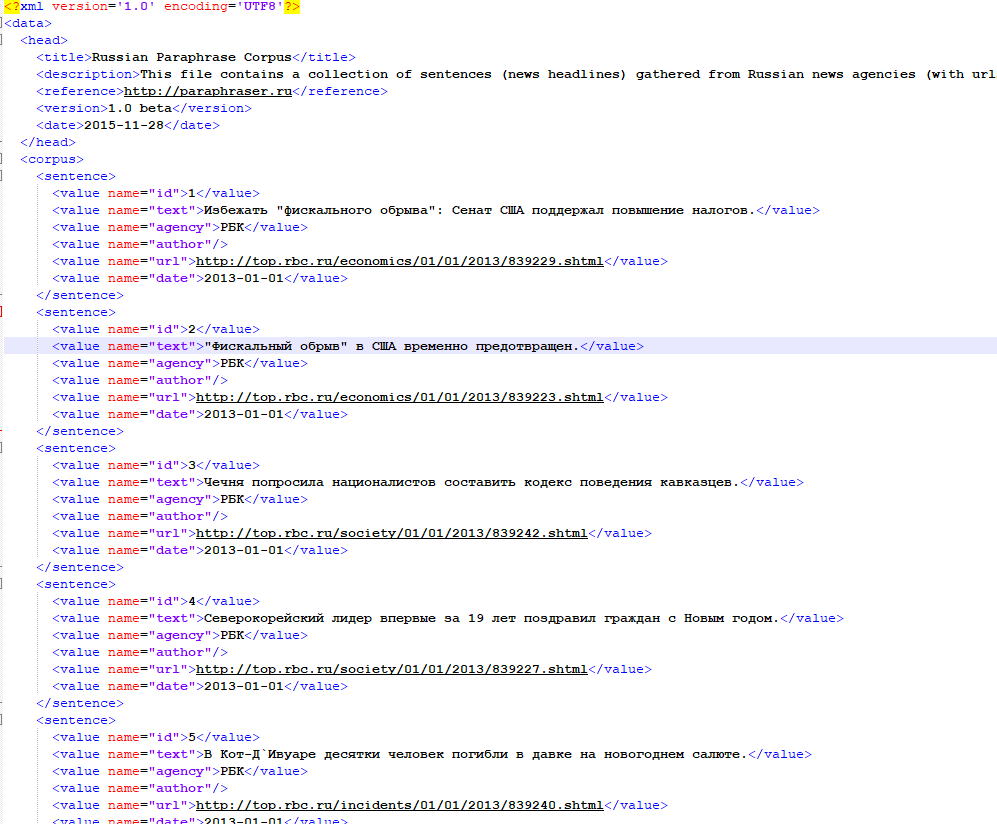Open the http://paraphraser.ru reference link

[208, 92]
